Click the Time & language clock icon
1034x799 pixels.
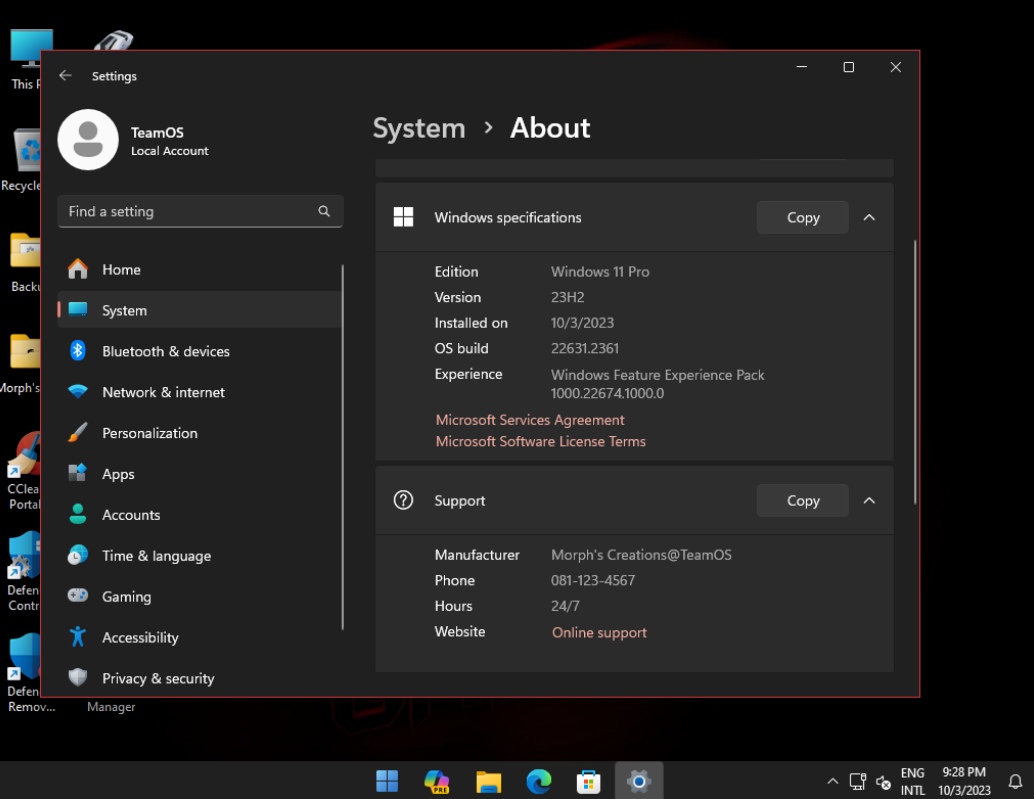(78, 555)
